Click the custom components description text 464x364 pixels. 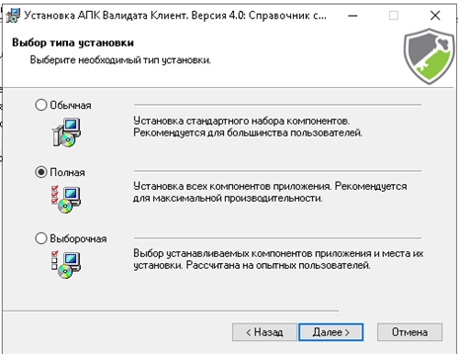tap(278, 259)
